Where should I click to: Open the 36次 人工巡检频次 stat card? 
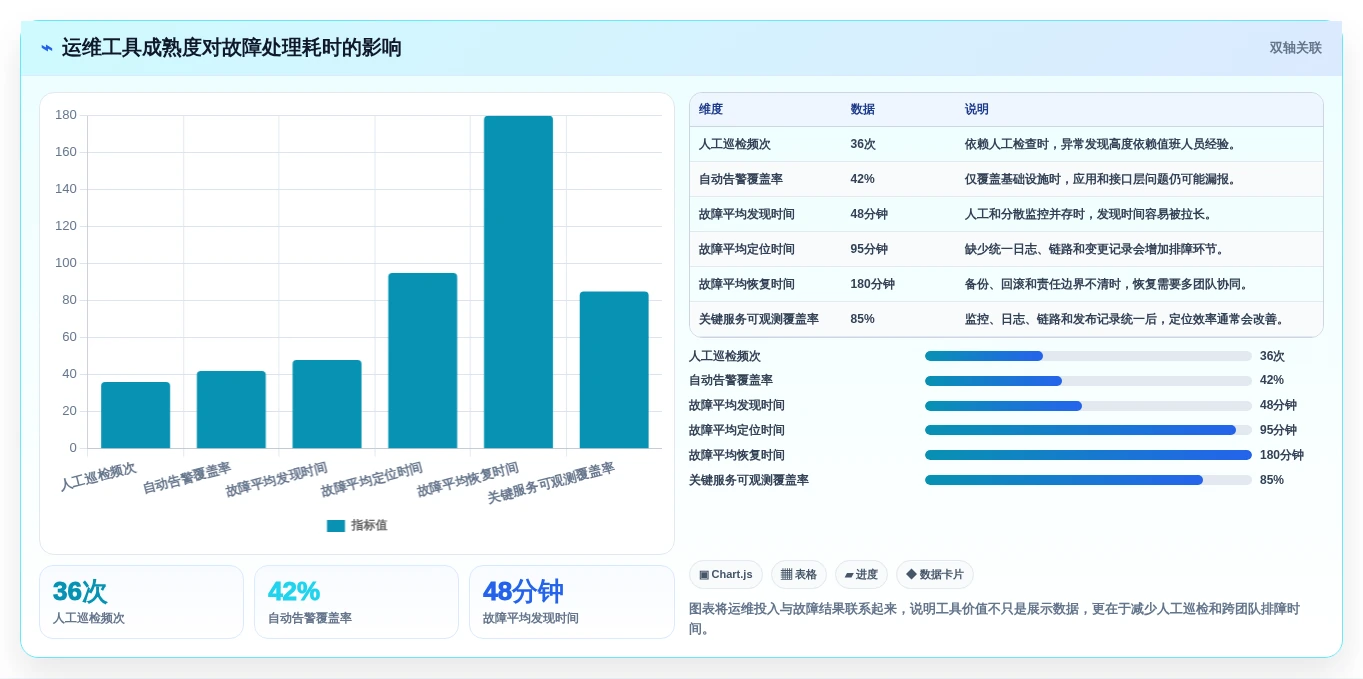(x=141, y=602)
